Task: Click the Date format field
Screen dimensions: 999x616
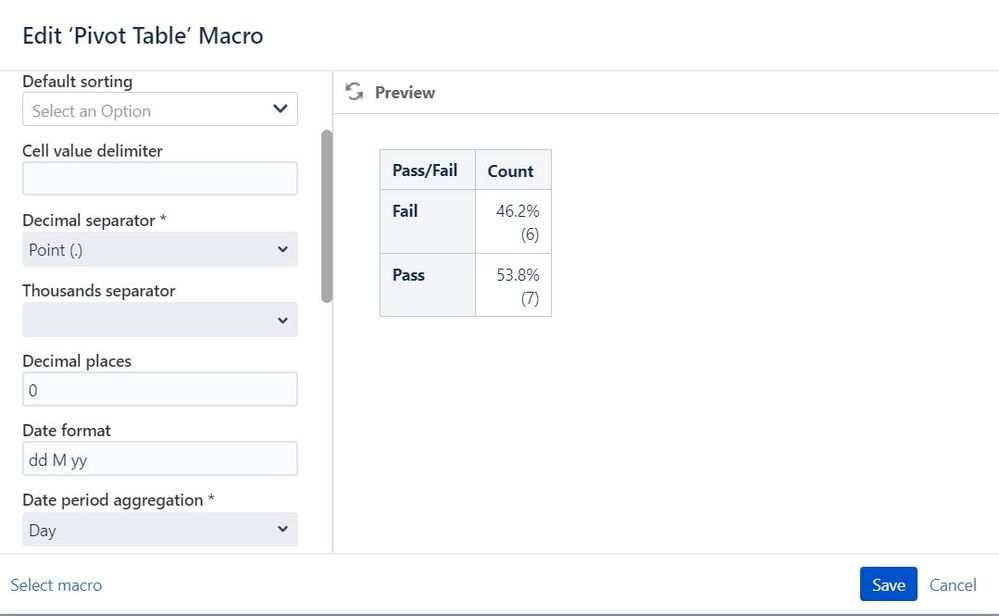Action: (x=159, y=458)
